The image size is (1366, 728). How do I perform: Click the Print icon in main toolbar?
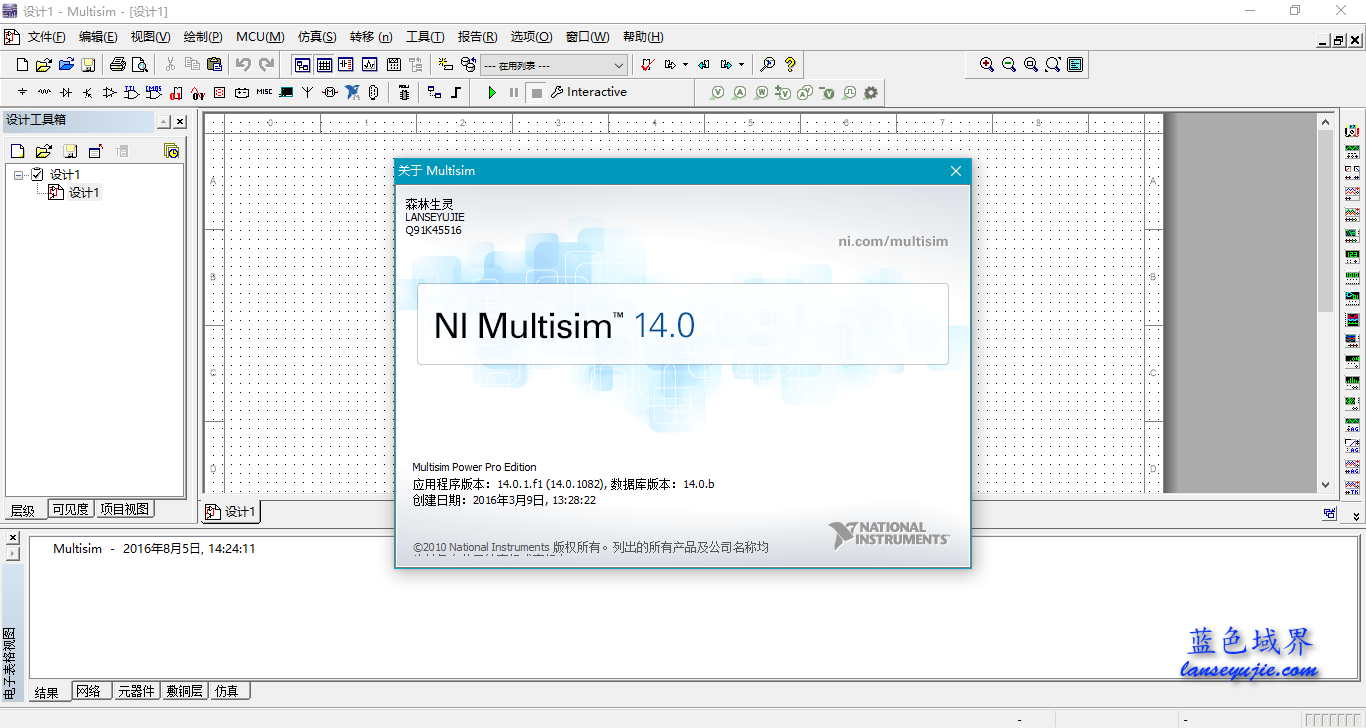point(118,65)
